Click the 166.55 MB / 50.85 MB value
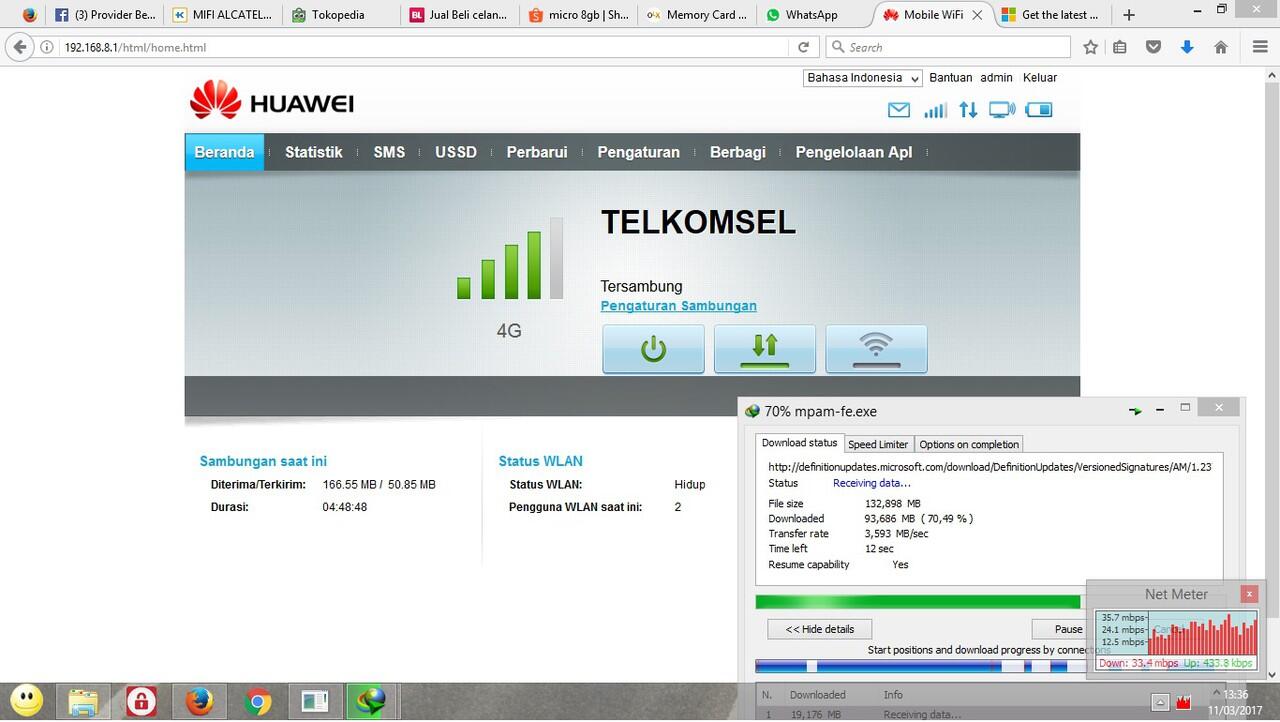Viewport: 1280px width, 722px height. click(379, 485)
